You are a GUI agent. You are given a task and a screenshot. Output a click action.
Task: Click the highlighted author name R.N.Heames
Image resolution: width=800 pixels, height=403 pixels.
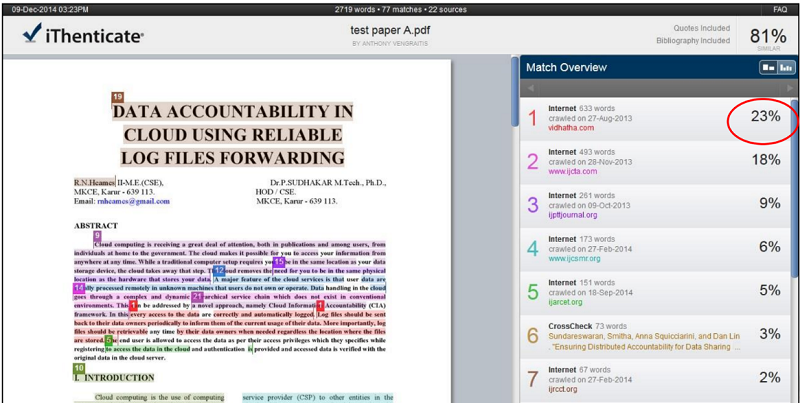pos(94,182)
